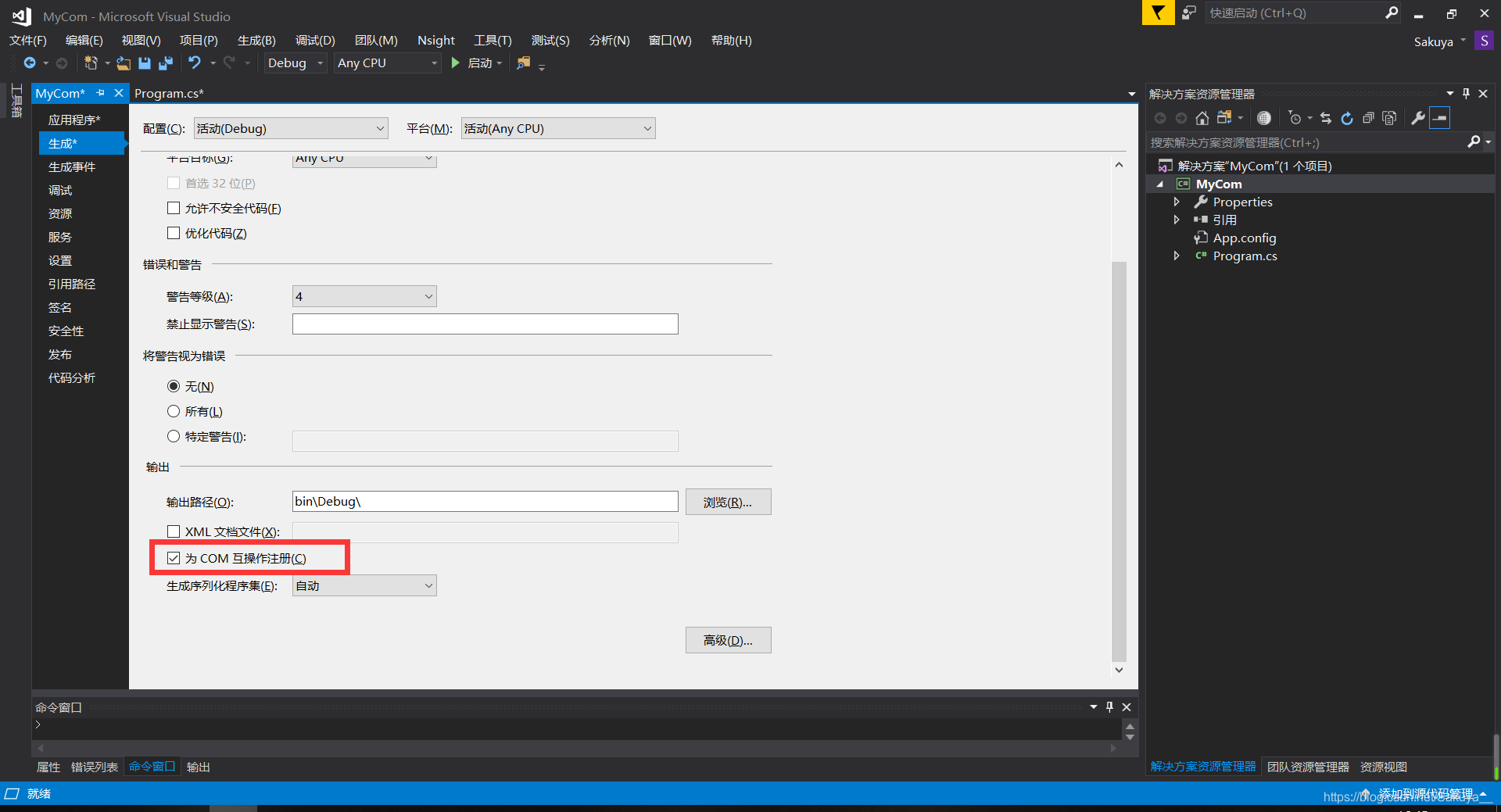Open the Platform 活动(Any CPU) dropdown
The image size is (1501, 812).
558,128
